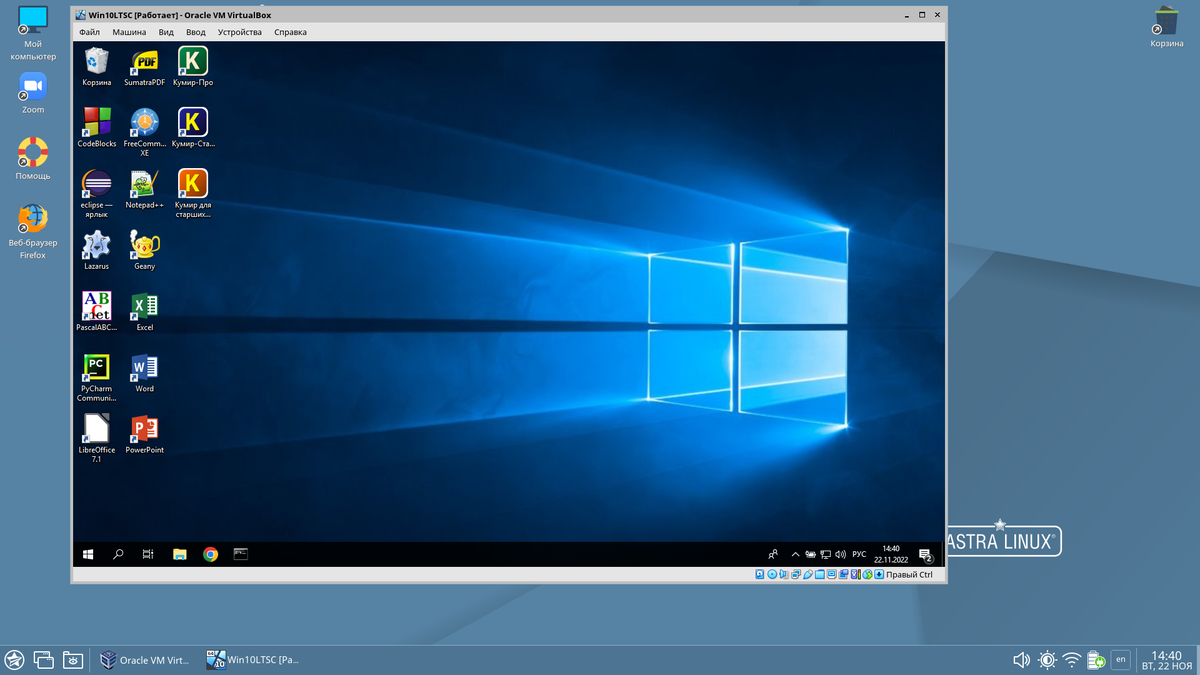Click the VirtualBox USB devices indicator
Screen dimensions: 1200x675
tap(808, 574)
